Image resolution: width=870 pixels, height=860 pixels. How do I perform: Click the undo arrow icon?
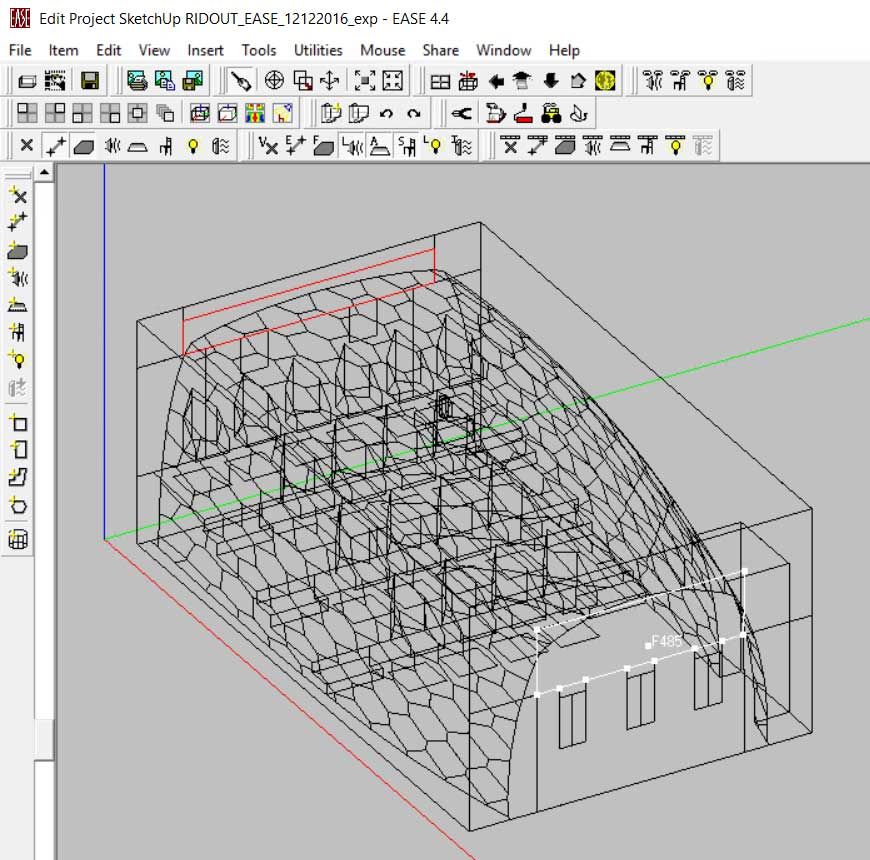[x=386, y=114]
